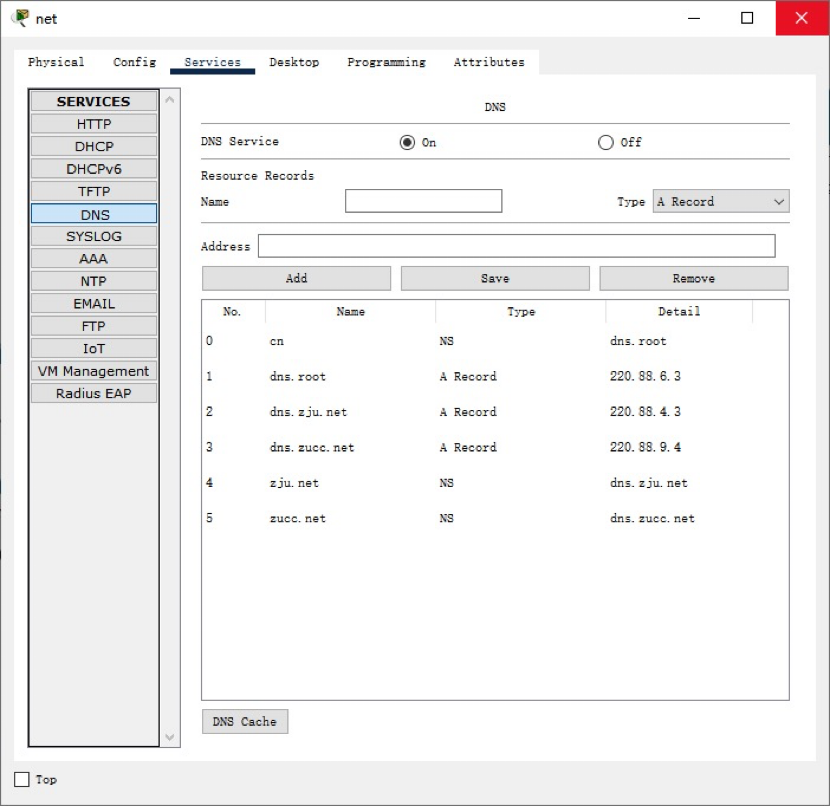Screen dimensions: 830x806
Task: Maximize the net window
Action: (747, 18)
